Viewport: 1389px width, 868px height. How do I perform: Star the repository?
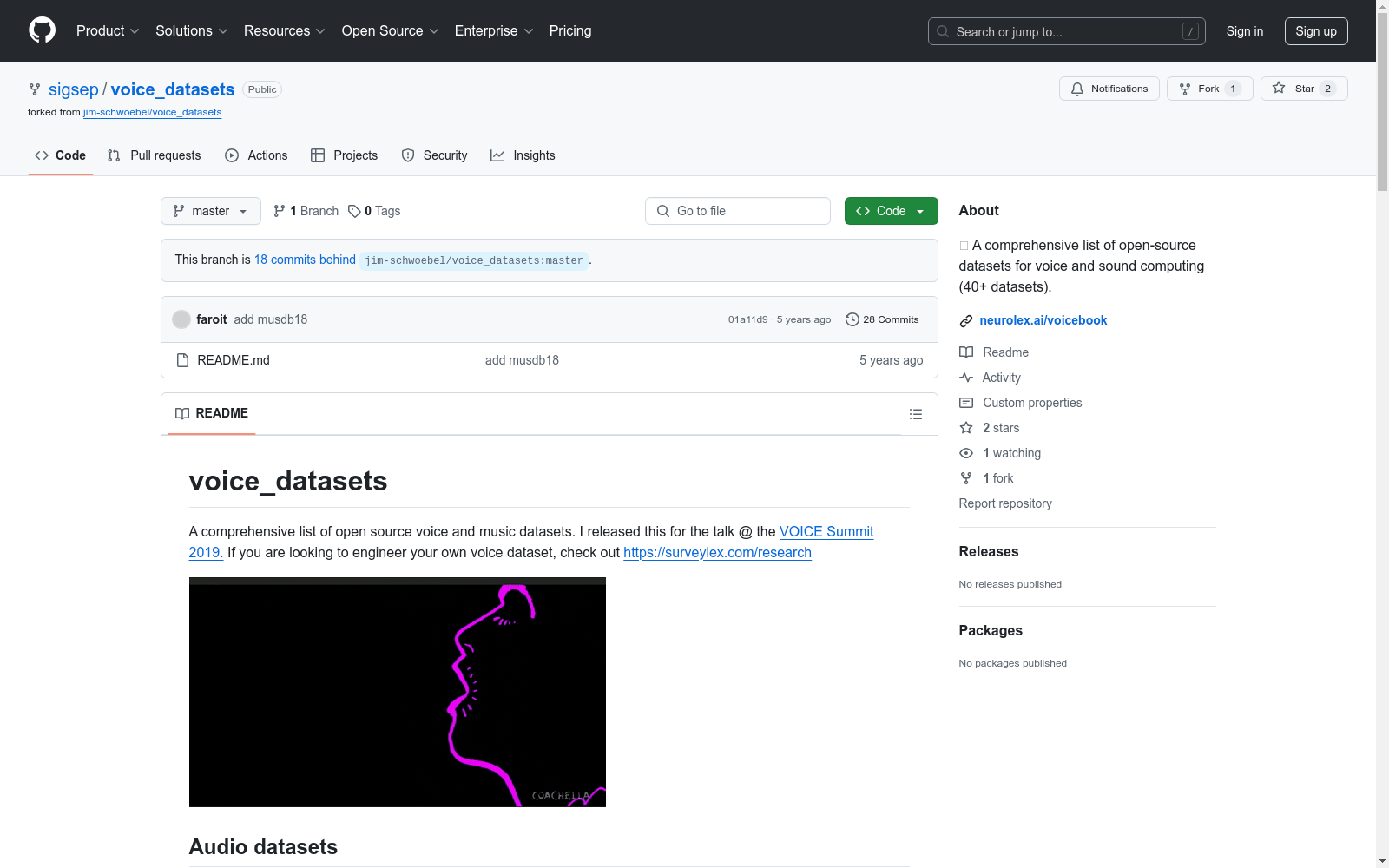1304,89
